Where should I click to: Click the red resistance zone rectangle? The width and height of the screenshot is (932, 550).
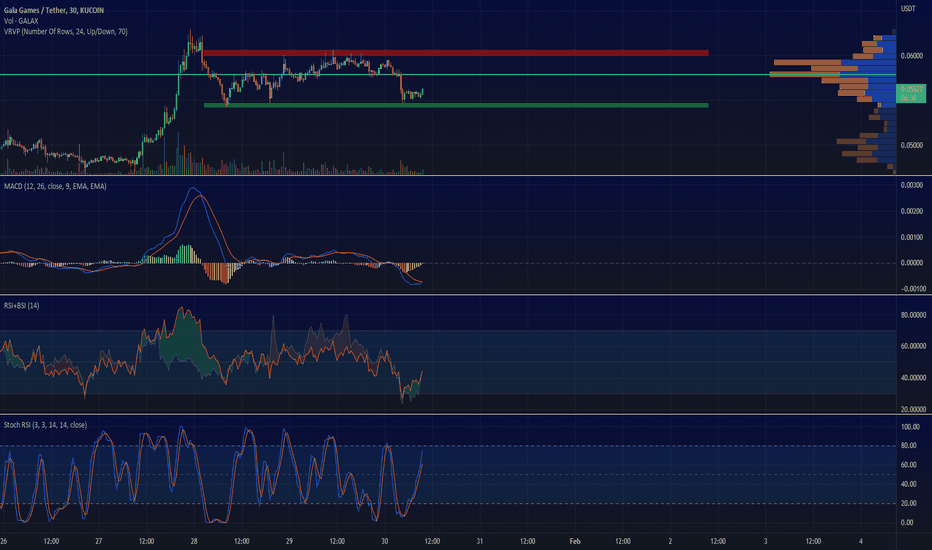[x=456, y=53]
